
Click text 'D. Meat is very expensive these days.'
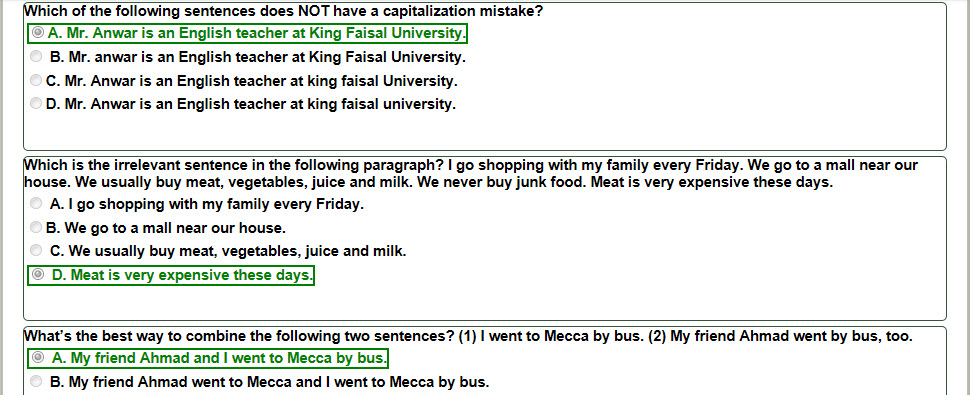[x=182, y=275]
